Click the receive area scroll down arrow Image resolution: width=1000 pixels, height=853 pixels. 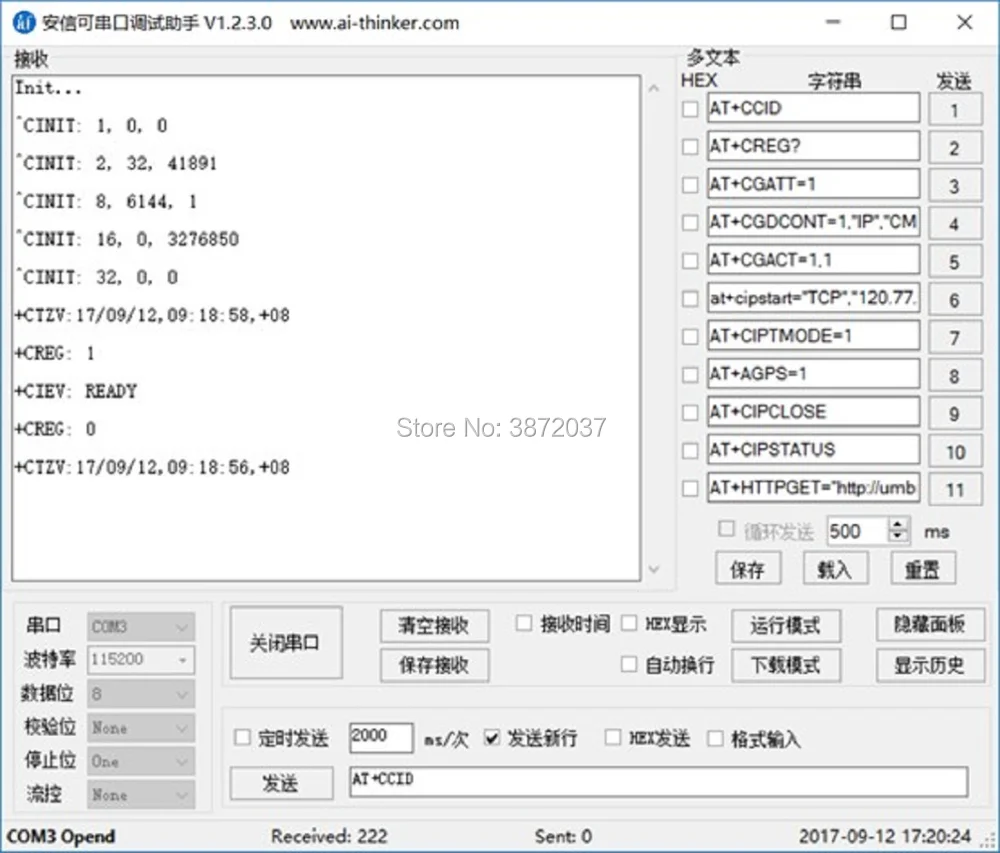654,569
